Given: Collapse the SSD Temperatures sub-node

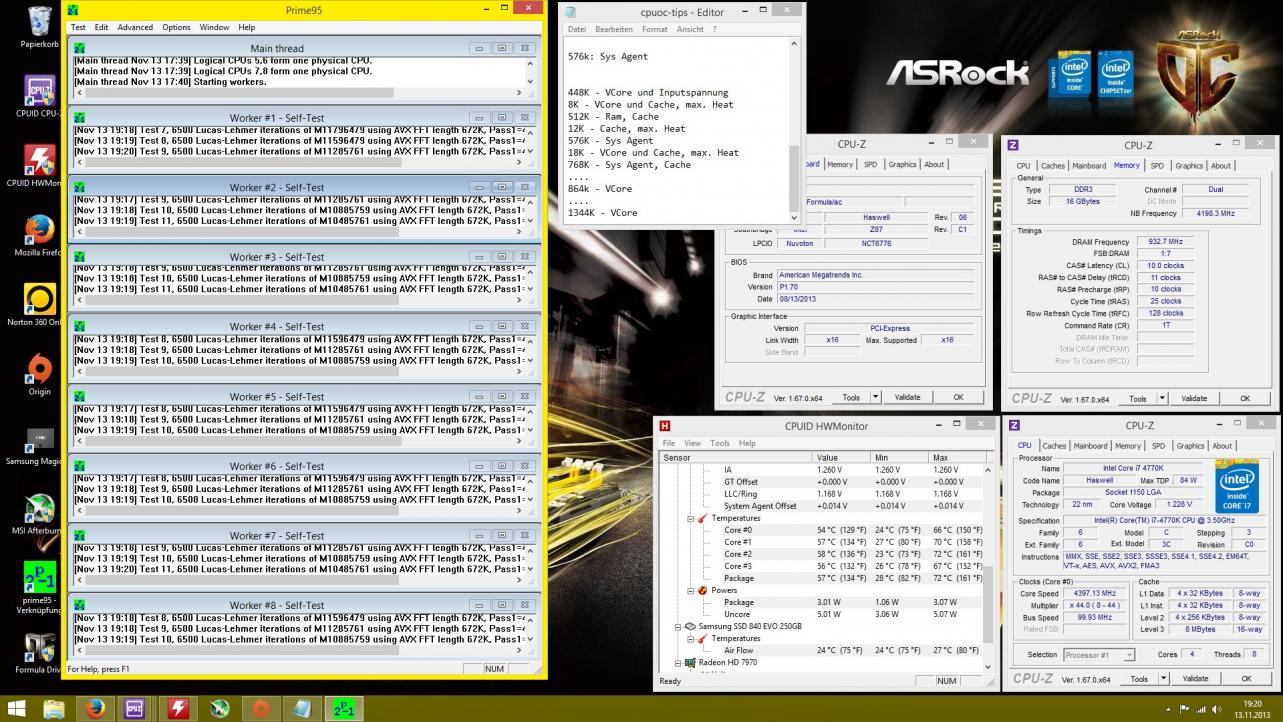Looking at the screenshot, I should (690, 638).
